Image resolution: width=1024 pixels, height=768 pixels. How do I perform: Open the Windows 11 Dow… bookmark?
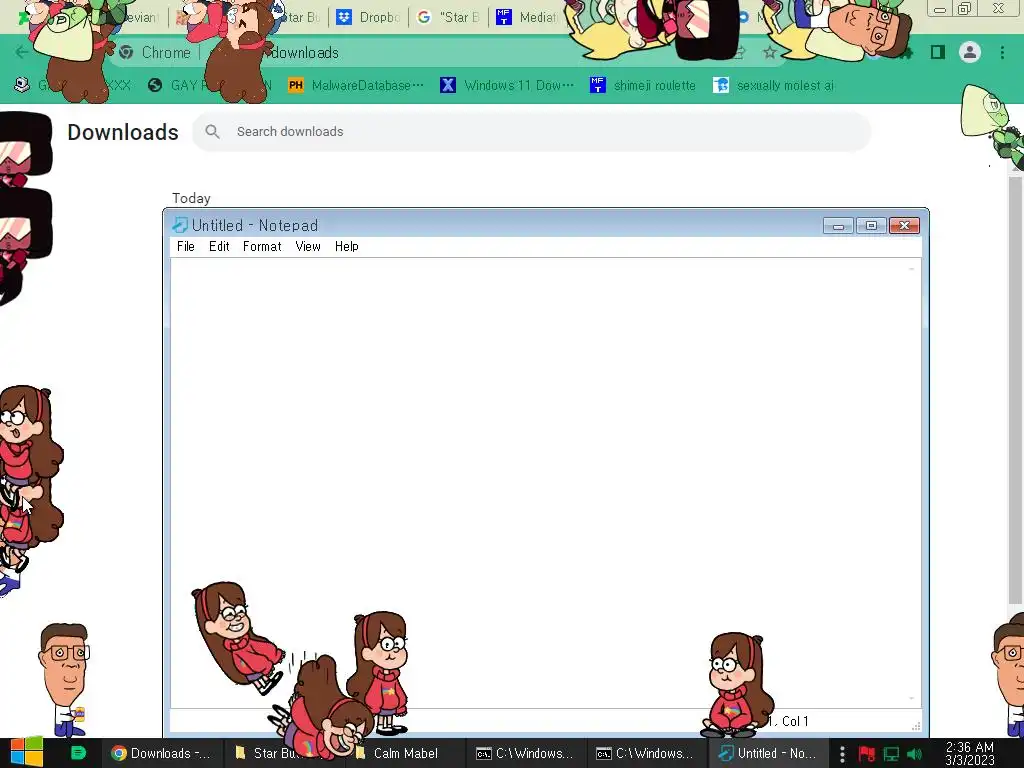(507, 85)
